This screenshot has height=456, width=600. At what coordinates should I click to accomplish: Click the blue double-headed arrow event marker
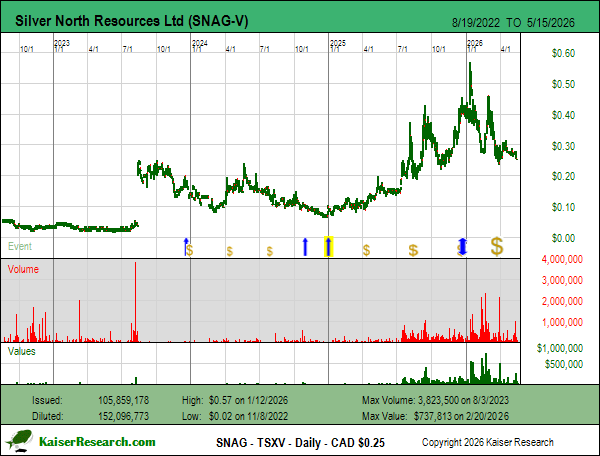pyautogui.click(x=463, y=247)
